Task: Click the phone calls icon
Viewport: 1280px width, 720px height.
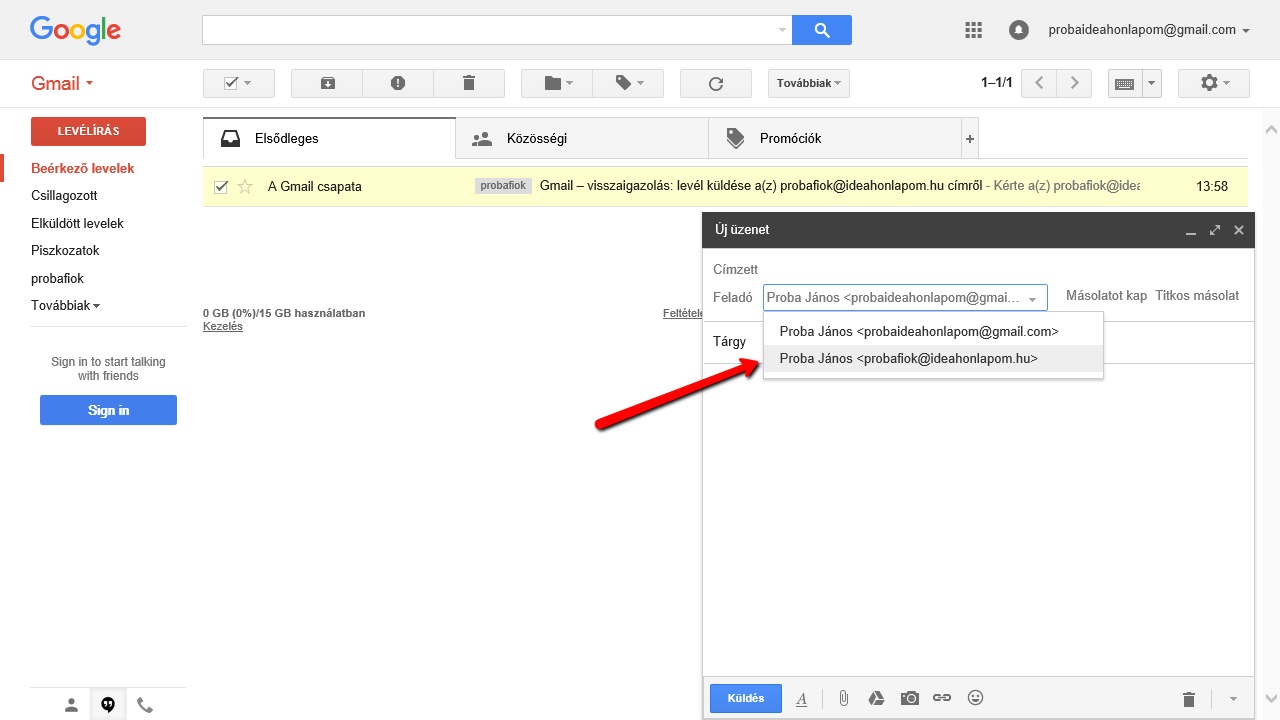Action: 145,705
